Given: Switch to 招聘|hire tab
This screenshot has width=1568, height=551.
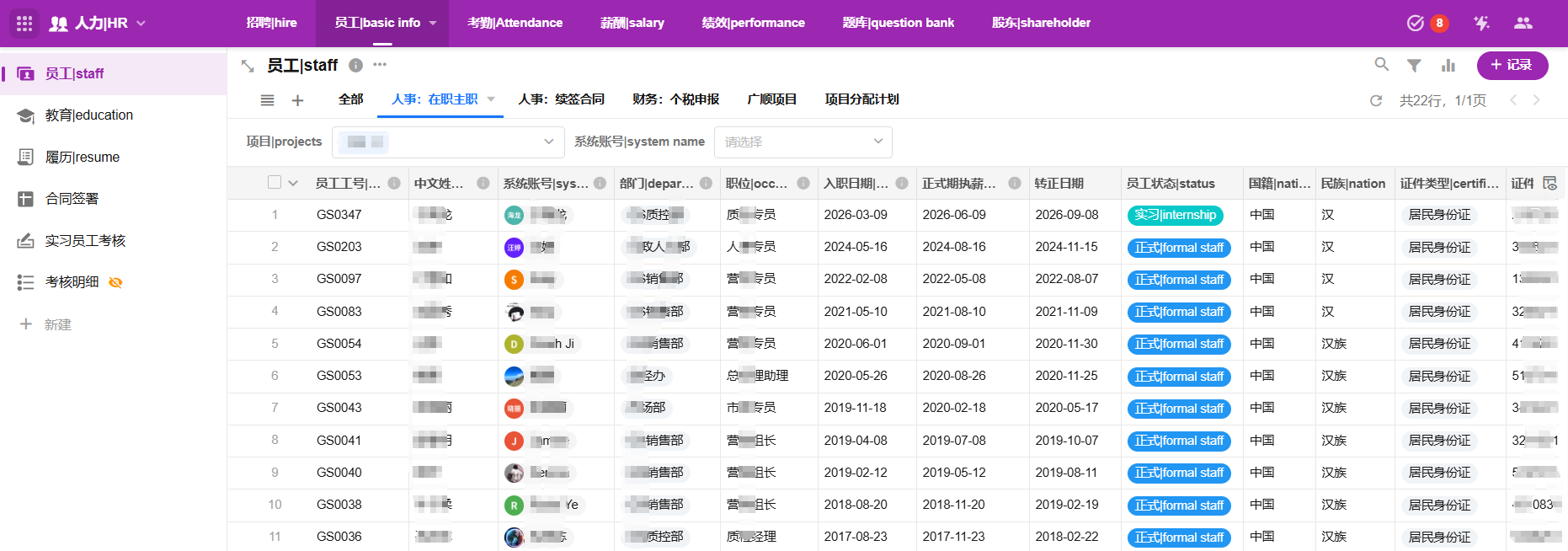Looking at the screenshot, I should [x=271, y=23].
